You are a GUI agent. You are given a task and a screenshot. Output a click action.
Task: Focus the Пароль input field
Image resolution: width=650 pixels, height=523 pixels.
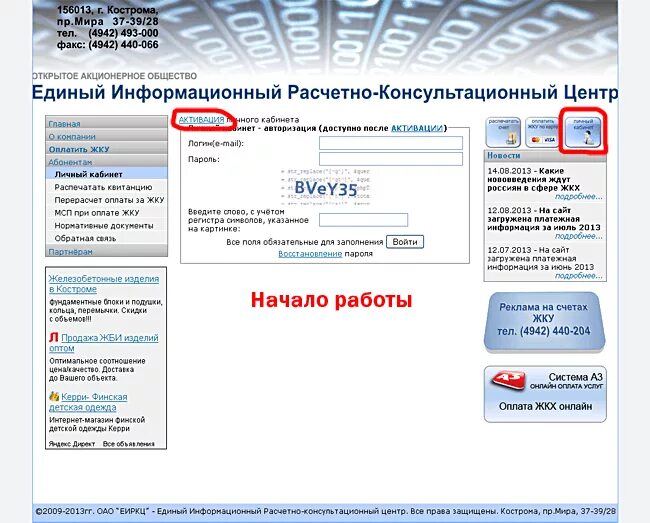click(390, 159)
